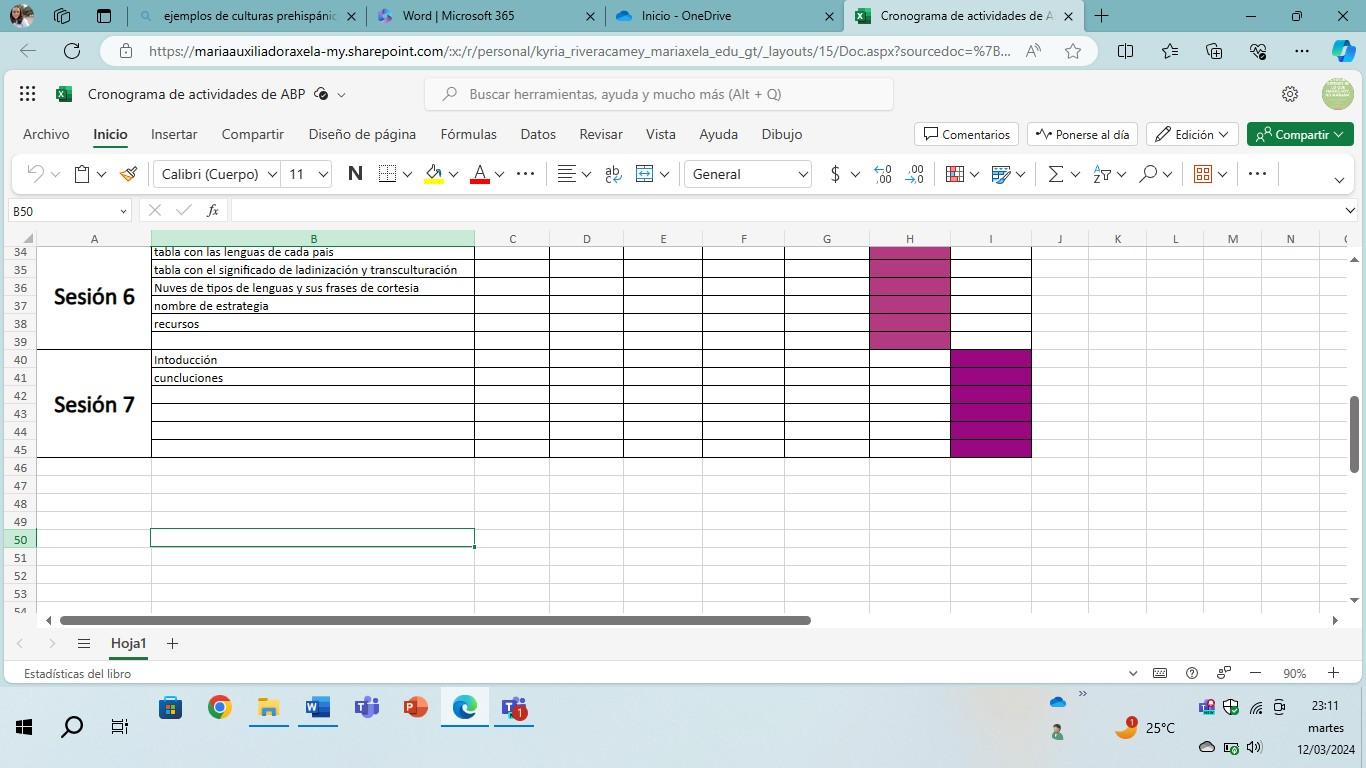The width and height of the screenshot is (1366, 768).
Task: Expand the number format General dropdown
Action: (x=802, y=174)
